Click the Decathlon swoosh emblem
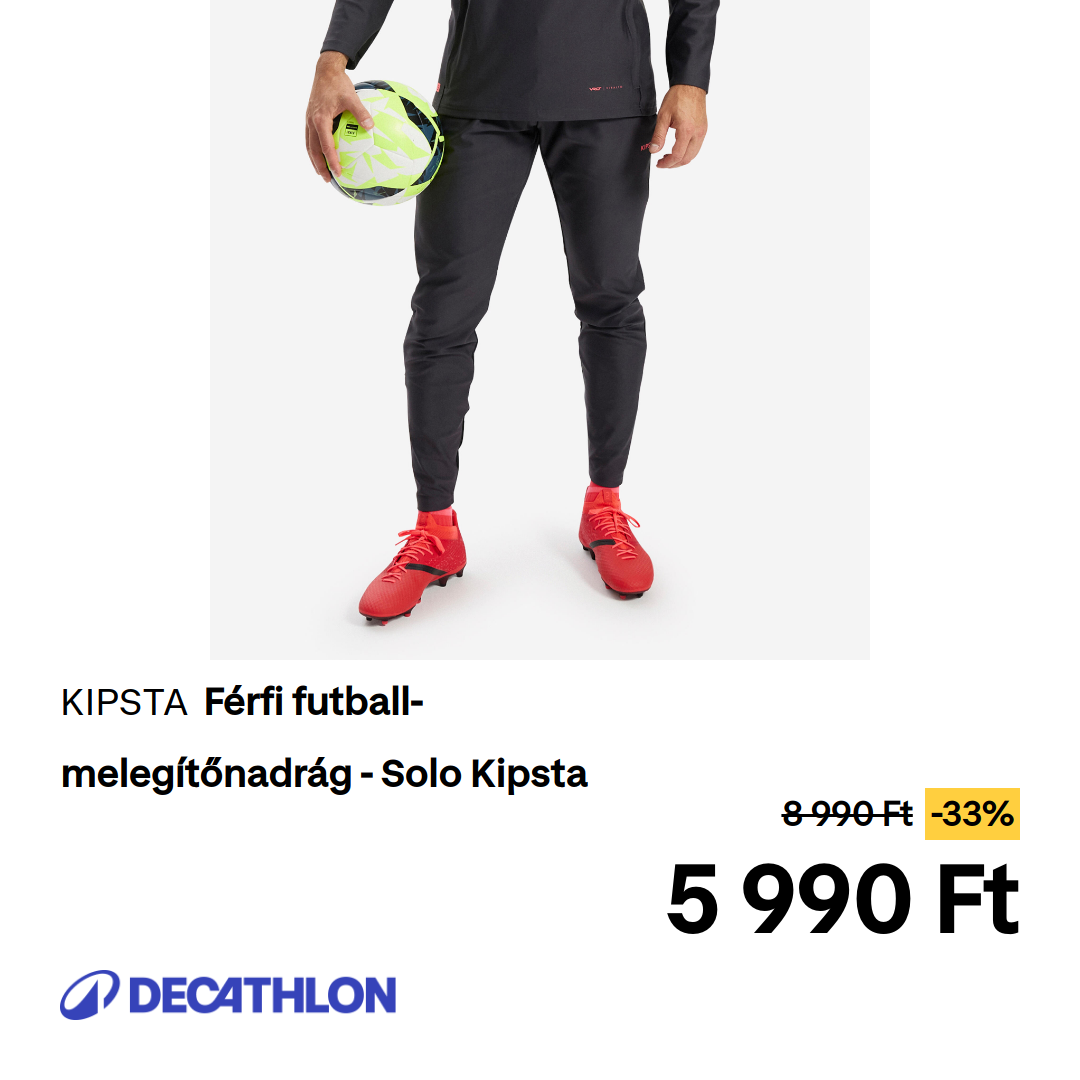 click(x=90, y=995)
